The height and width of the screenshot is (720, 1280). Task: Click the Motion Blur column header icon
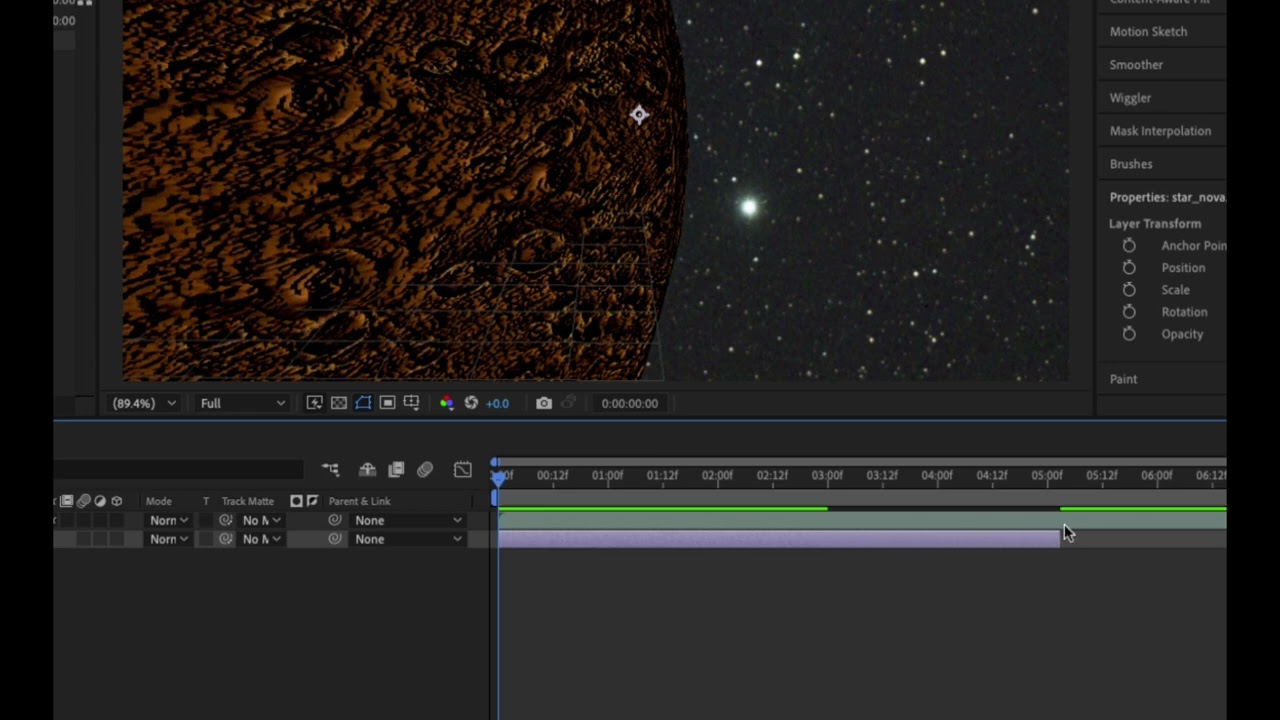pyautogui.click(x=84, y=501)
